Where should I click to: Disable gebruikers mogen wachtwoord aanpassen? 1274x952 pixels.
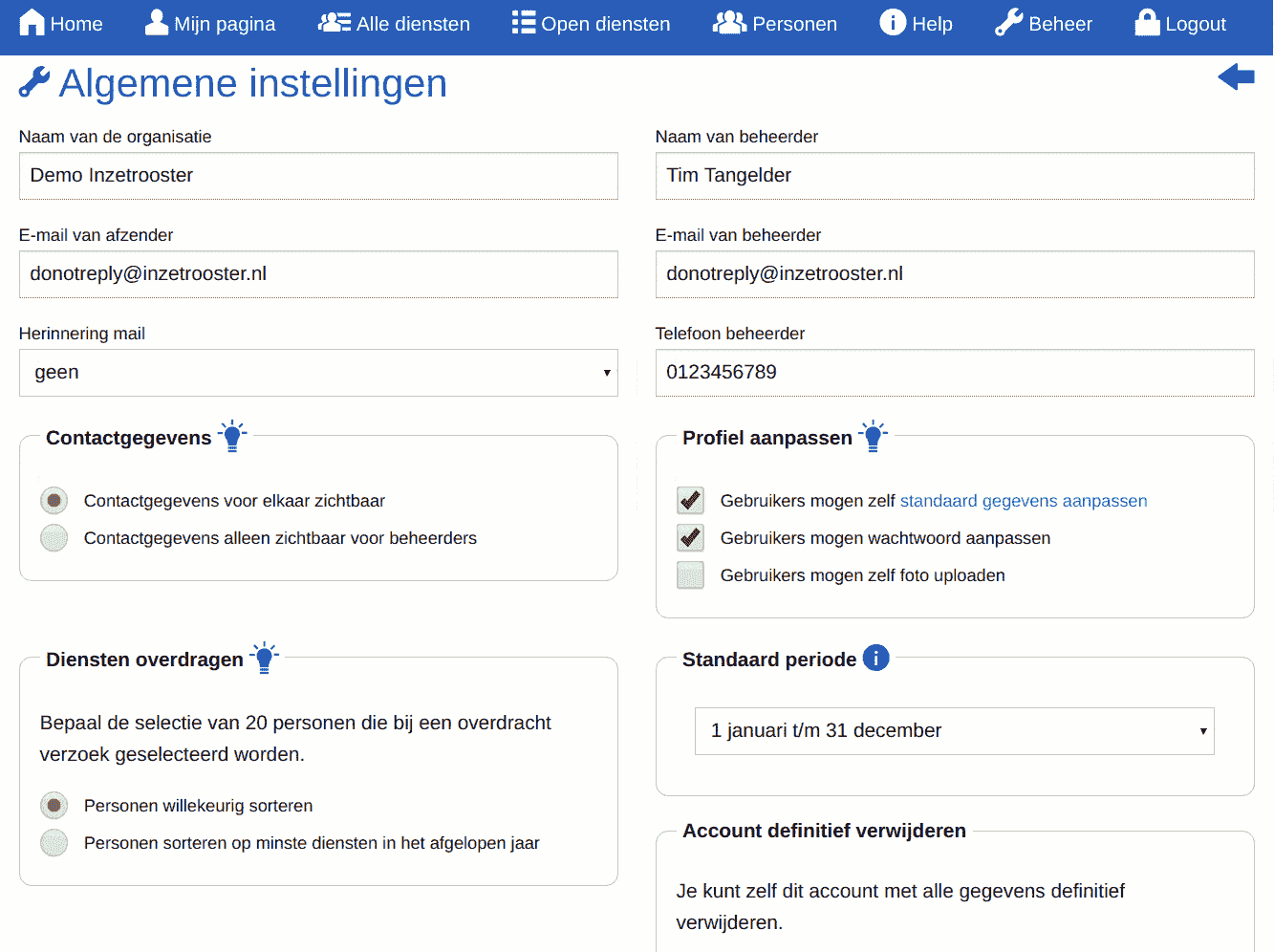point(689,537)
